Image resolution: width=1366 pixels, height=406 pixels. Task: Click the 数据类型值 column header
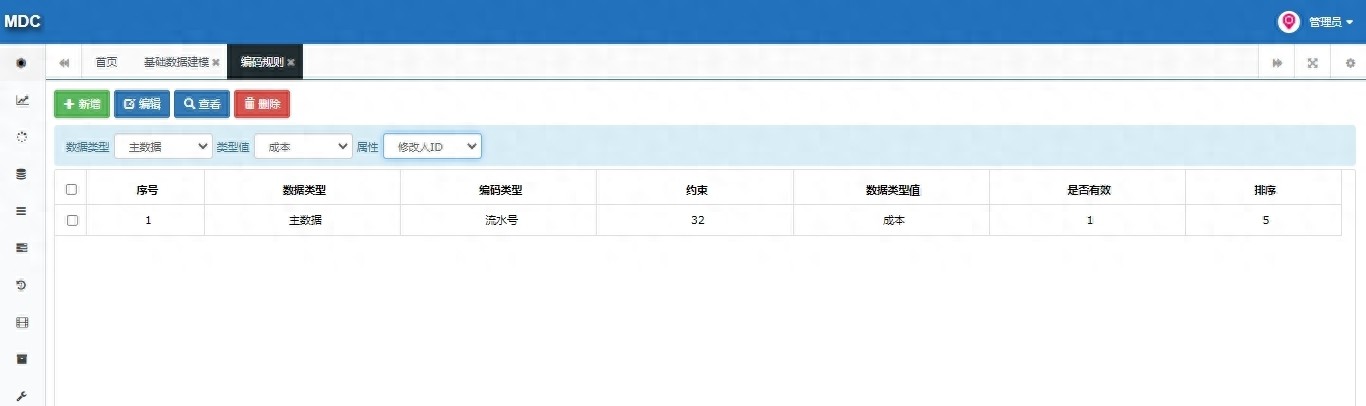[893, 189]
